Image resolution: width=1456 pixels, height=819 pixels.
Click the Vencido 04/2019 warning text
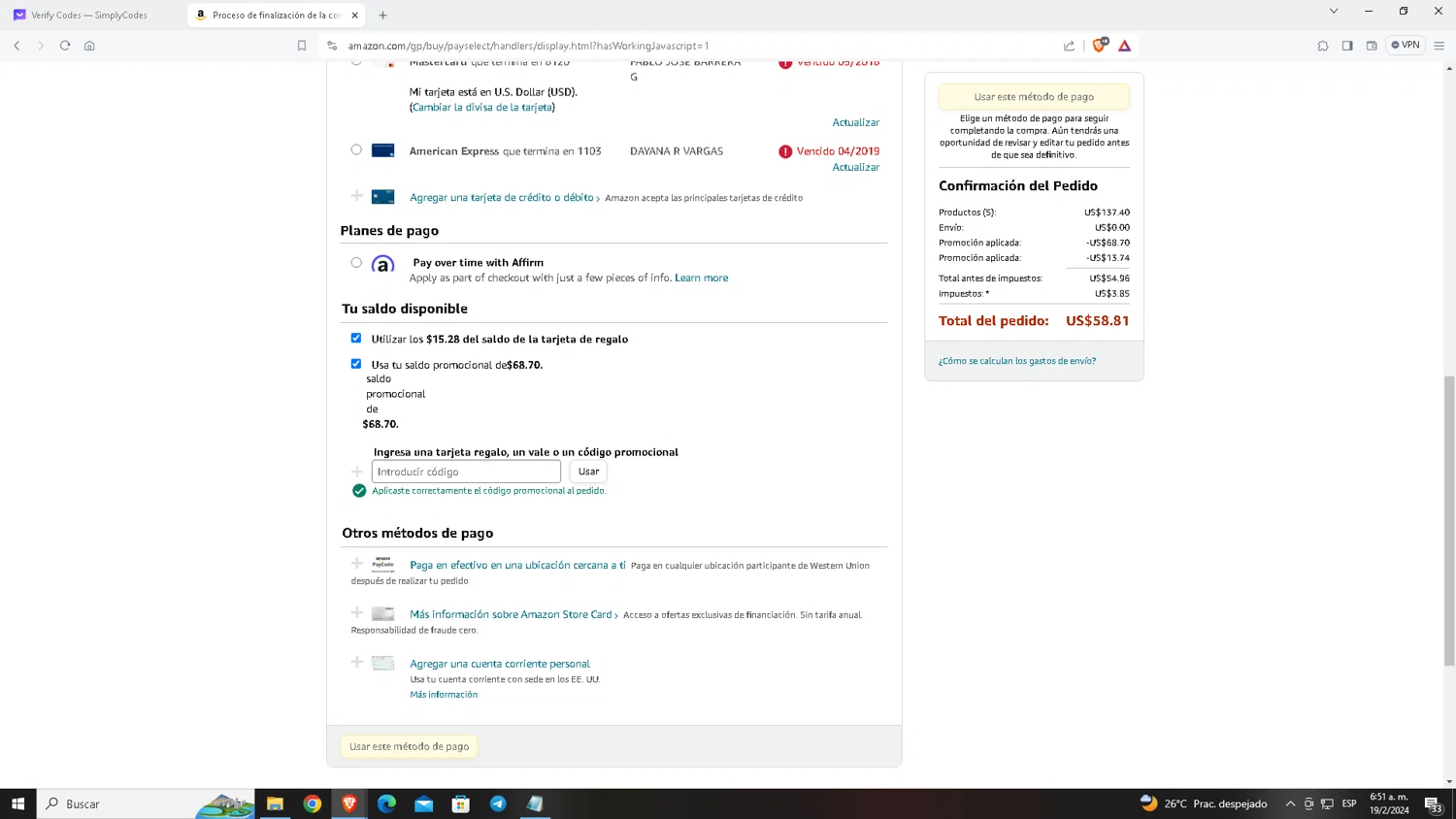click(838, 151)
